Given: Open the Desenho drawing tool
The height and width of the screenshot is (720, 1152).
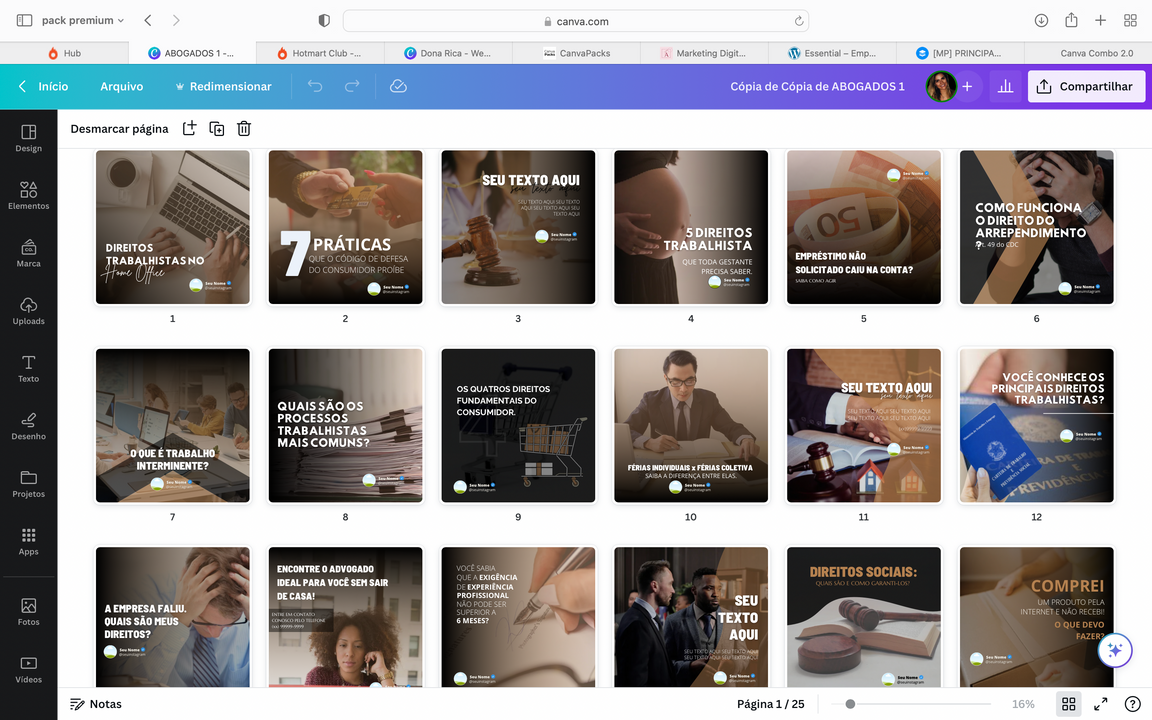Looking at the screenshot, I should click(28, 425).
